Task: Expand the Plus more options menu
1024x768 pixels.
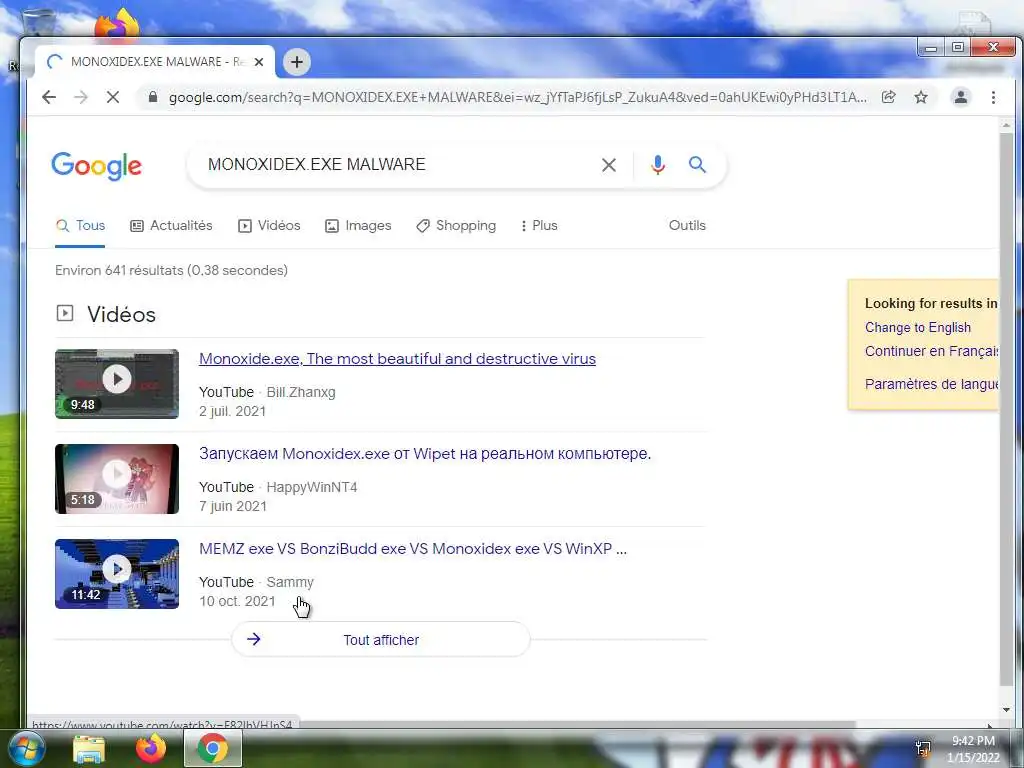Action: (x=539, y=226)
